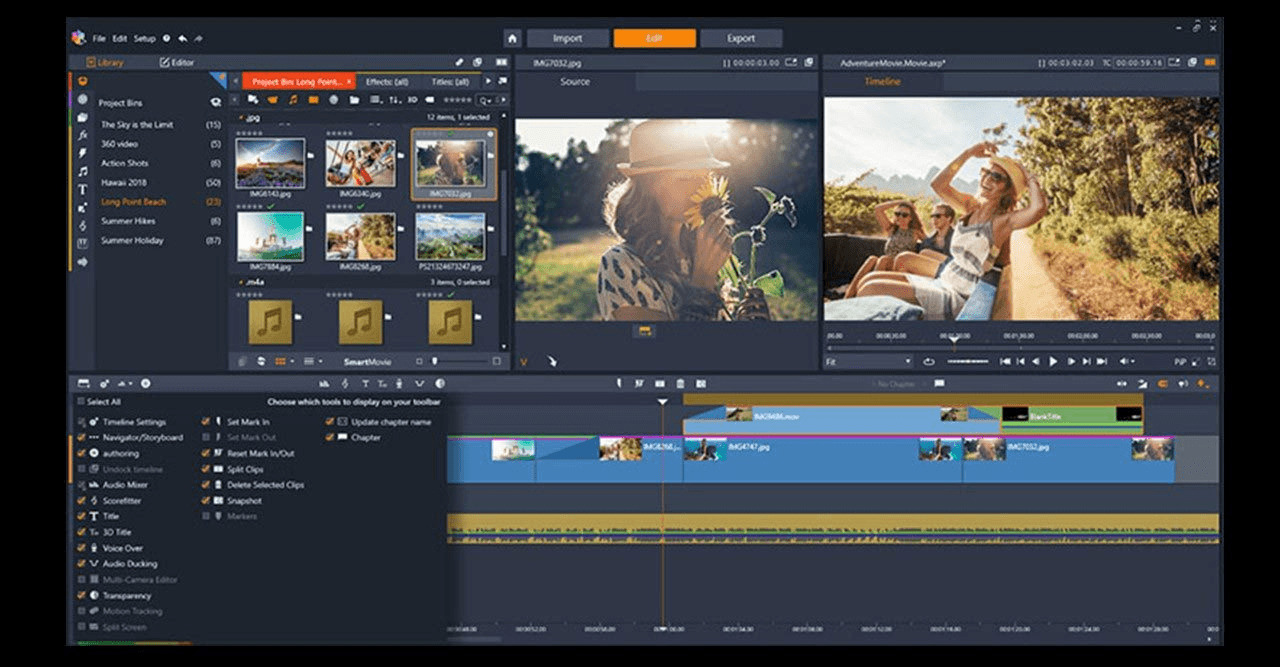Open the Titles category (T icon) in sidebar
Screen dimensions: 1280x667
(x=83, y=189)
